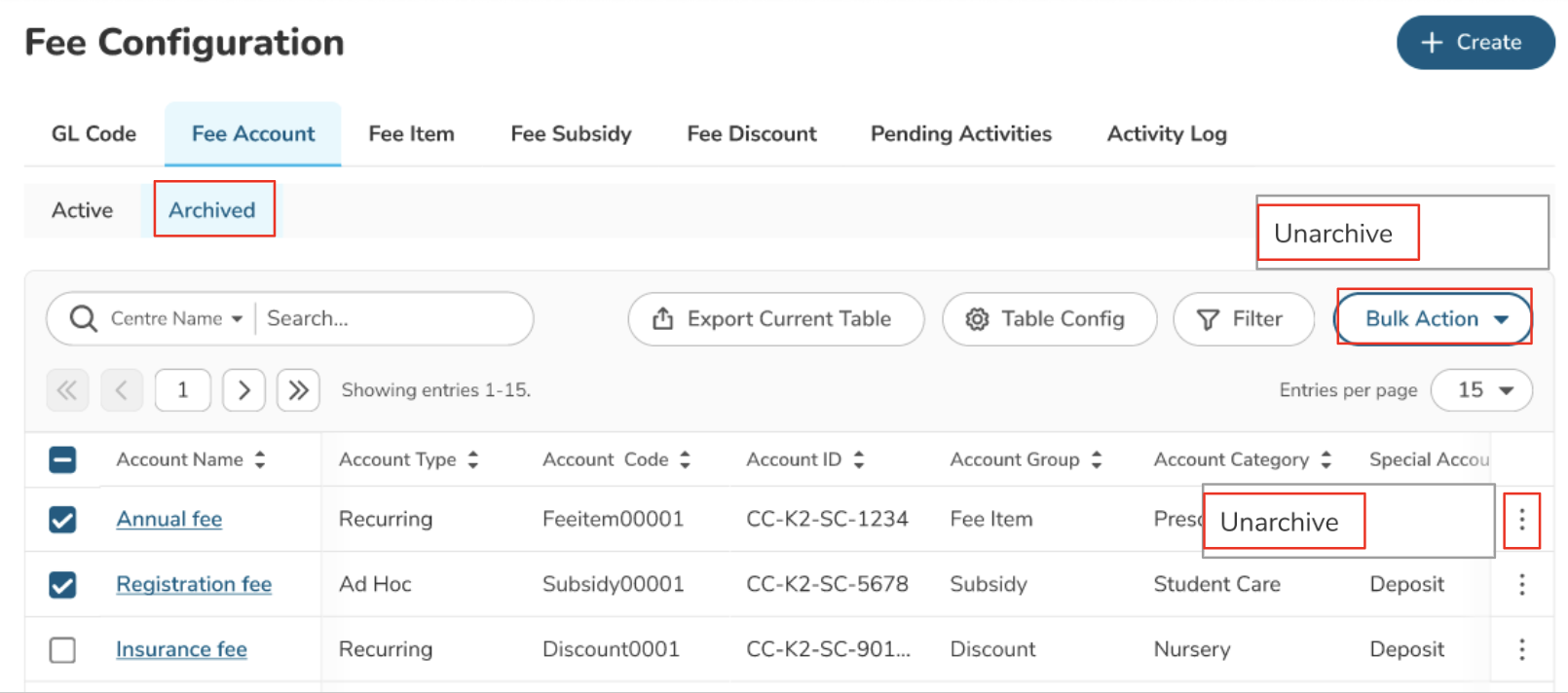Sort by Account ID column arrows
The image size is (1568, 693).
(859, 459)
